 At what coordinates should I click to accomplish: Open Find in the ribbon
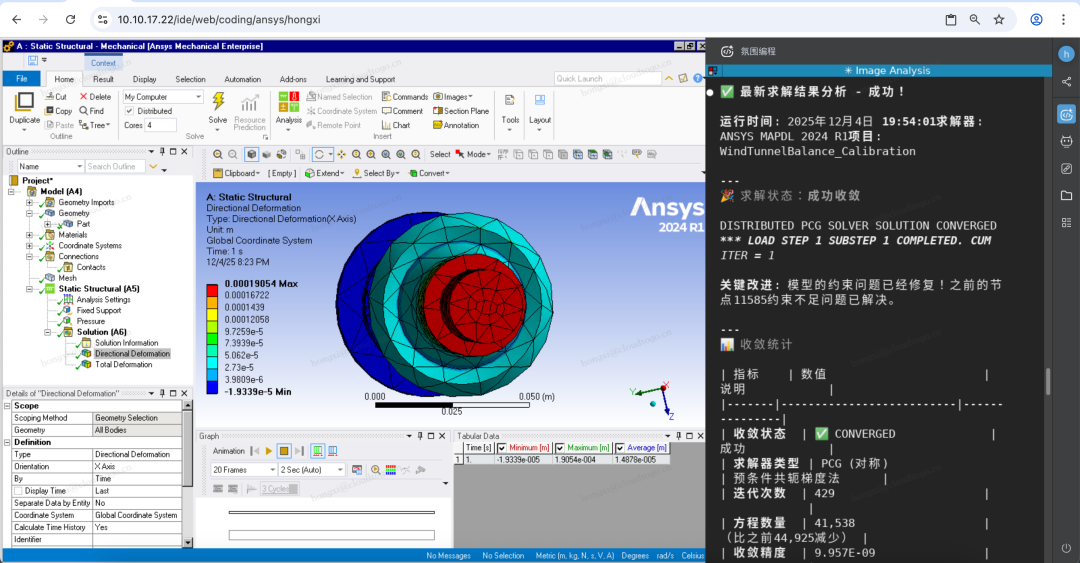click(92, 110)
